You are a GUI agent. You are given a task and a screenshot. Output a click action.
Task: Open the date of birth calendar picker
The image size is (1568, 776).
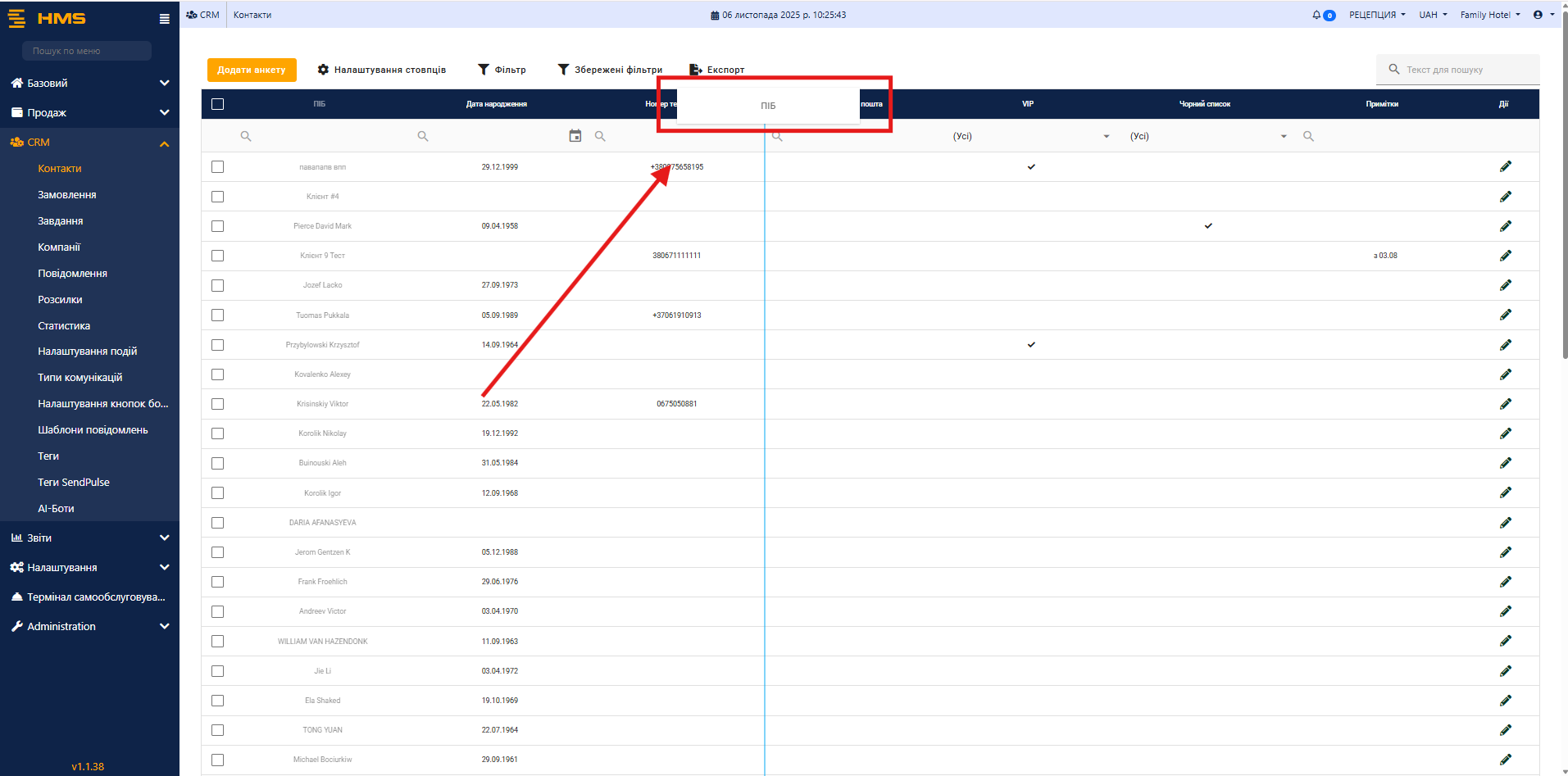click(575, 136)
